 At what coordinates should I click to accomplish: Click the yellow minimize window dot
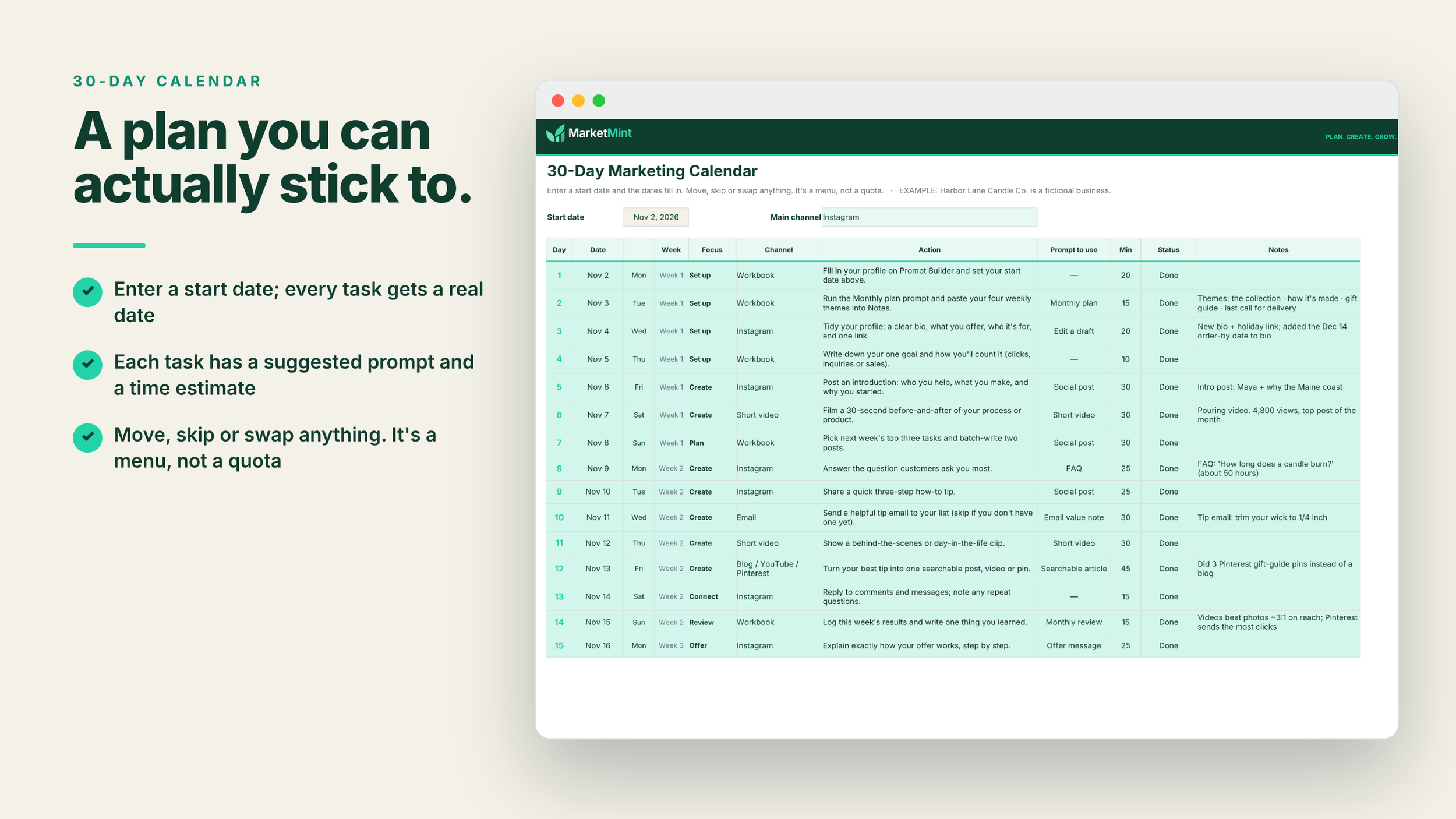578,101
